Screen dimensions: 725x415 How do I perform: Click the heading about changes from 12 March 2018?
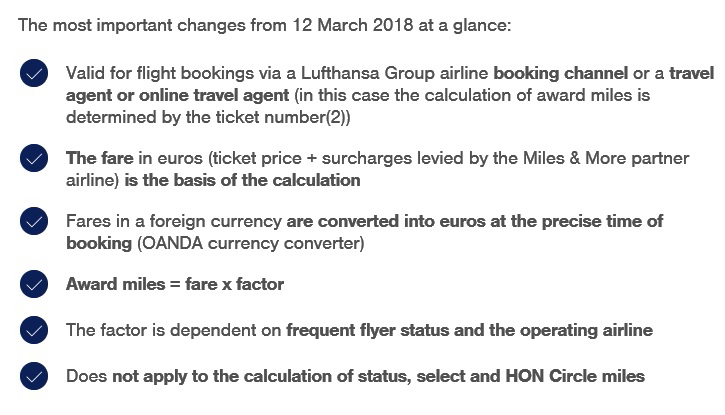pyautogui.click(x=265, y=25)
